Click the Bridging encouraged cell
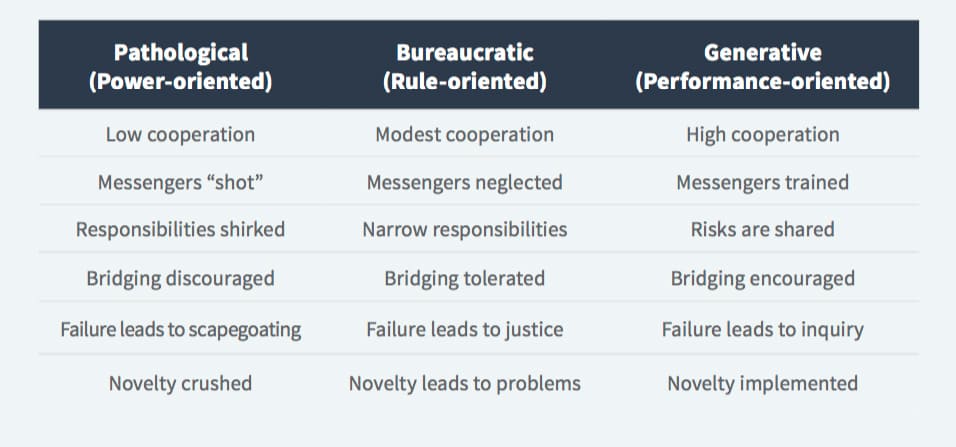The width and height of the screenshot is (956, 447). pos(763,279)
